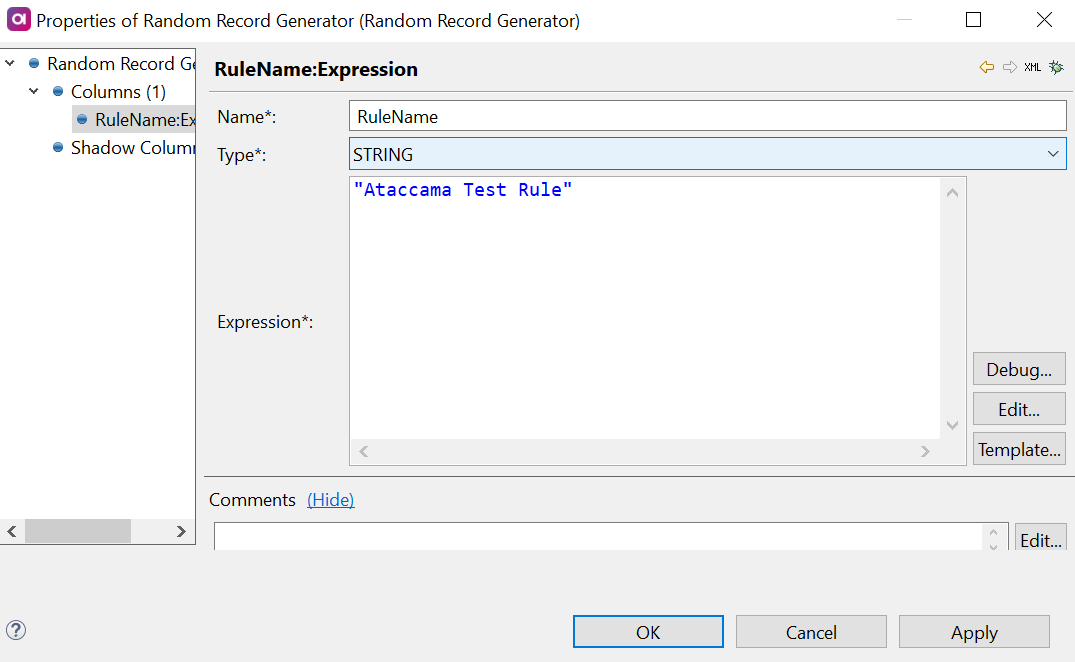Click the help question mark icon
This screenshot has width=1075, height=662.
click(x=16, y=630)
